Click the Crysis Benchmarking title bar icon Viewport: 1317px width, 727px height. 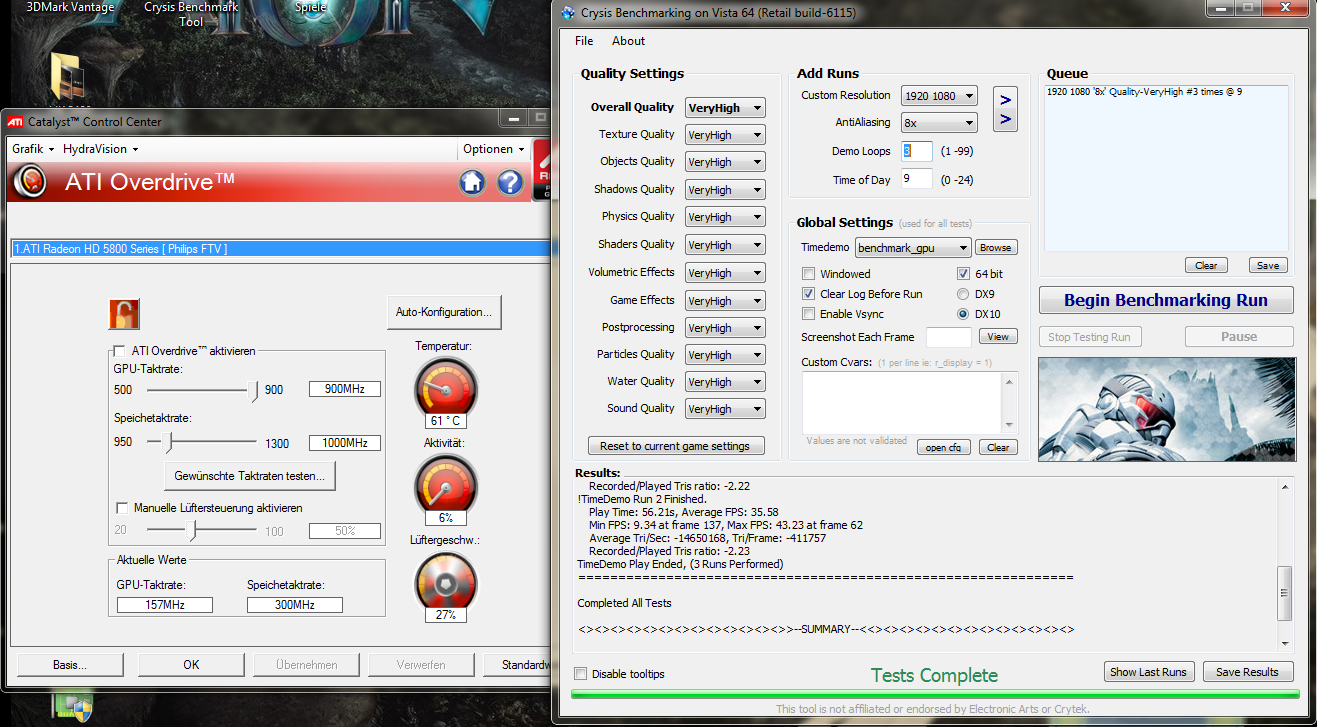pyautogui.click(x=569, y=13)
